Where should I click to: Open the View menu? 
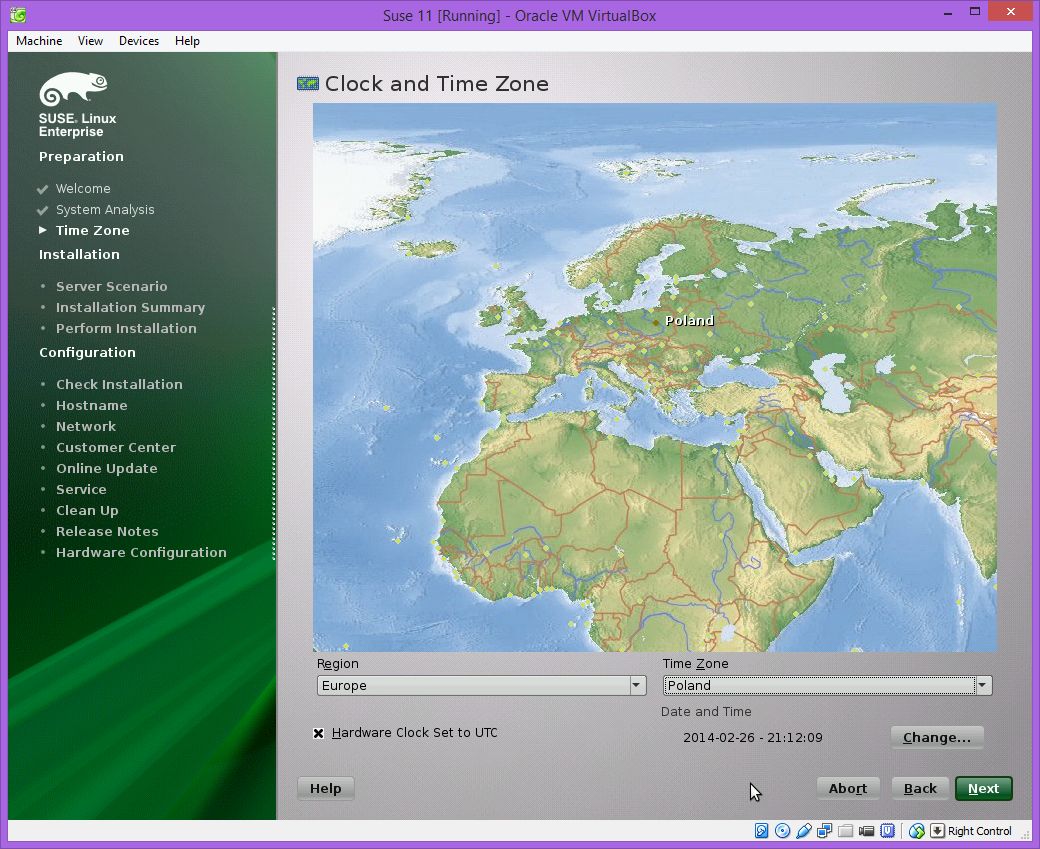tap(90, 40)
